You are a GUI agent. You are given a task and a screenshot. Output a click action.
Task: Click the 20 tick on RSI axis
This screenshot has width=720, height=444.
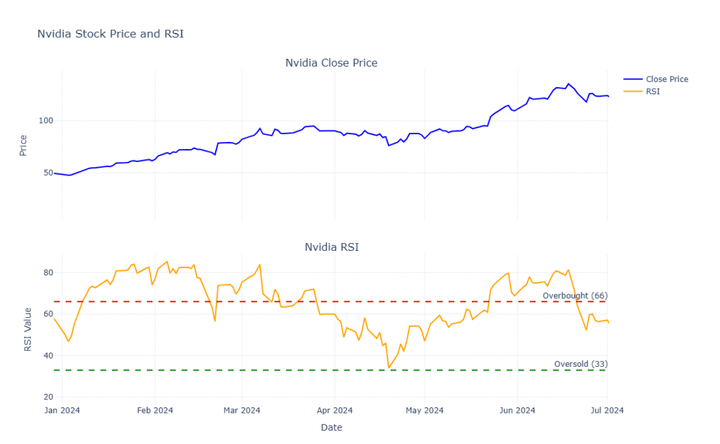click(46, 397)
